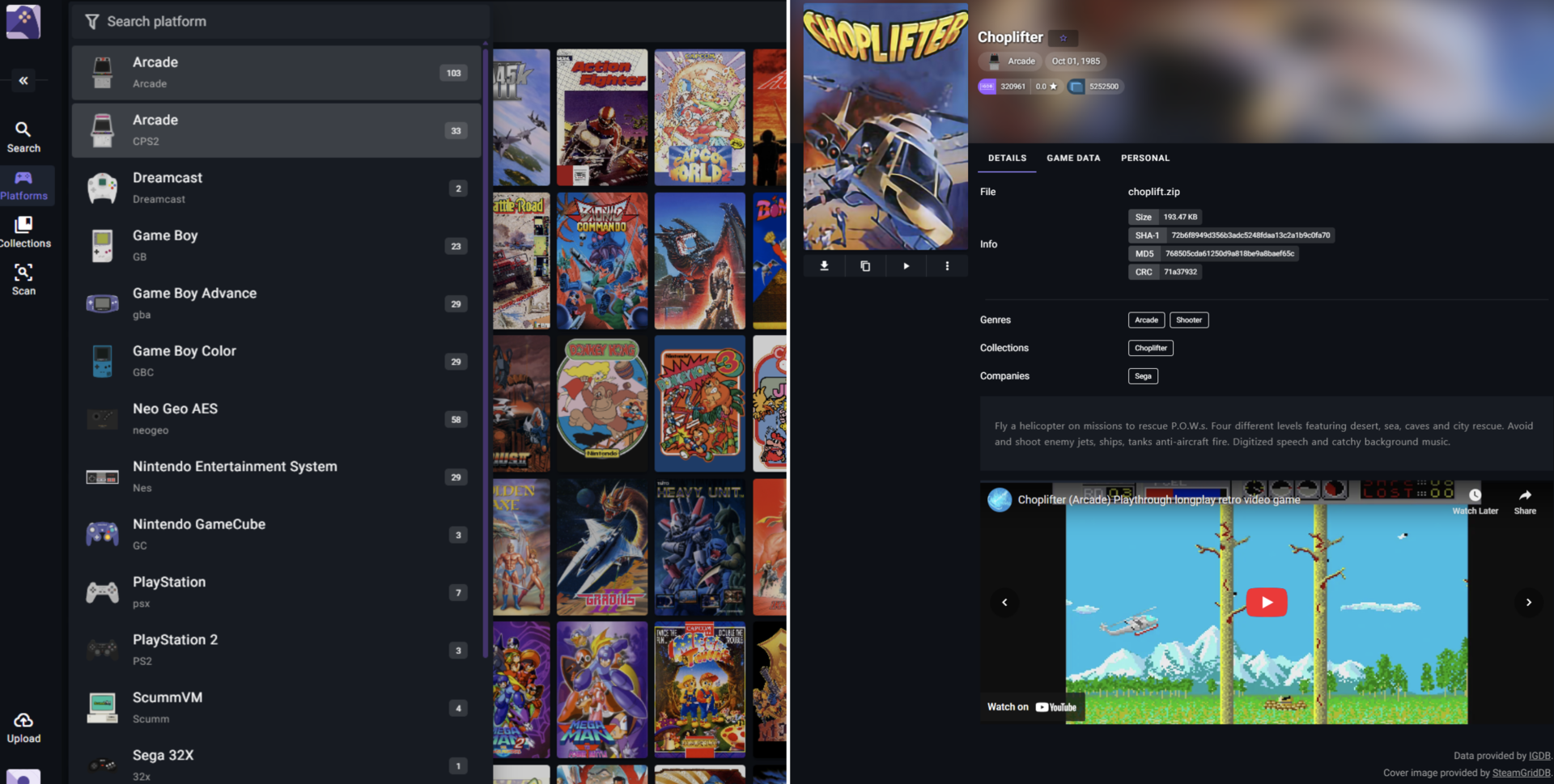This screenshot has width=1554, height=784.
Task: Open Platforms in the sidebar
Action: pyautogui.click(x=23, y=186)
